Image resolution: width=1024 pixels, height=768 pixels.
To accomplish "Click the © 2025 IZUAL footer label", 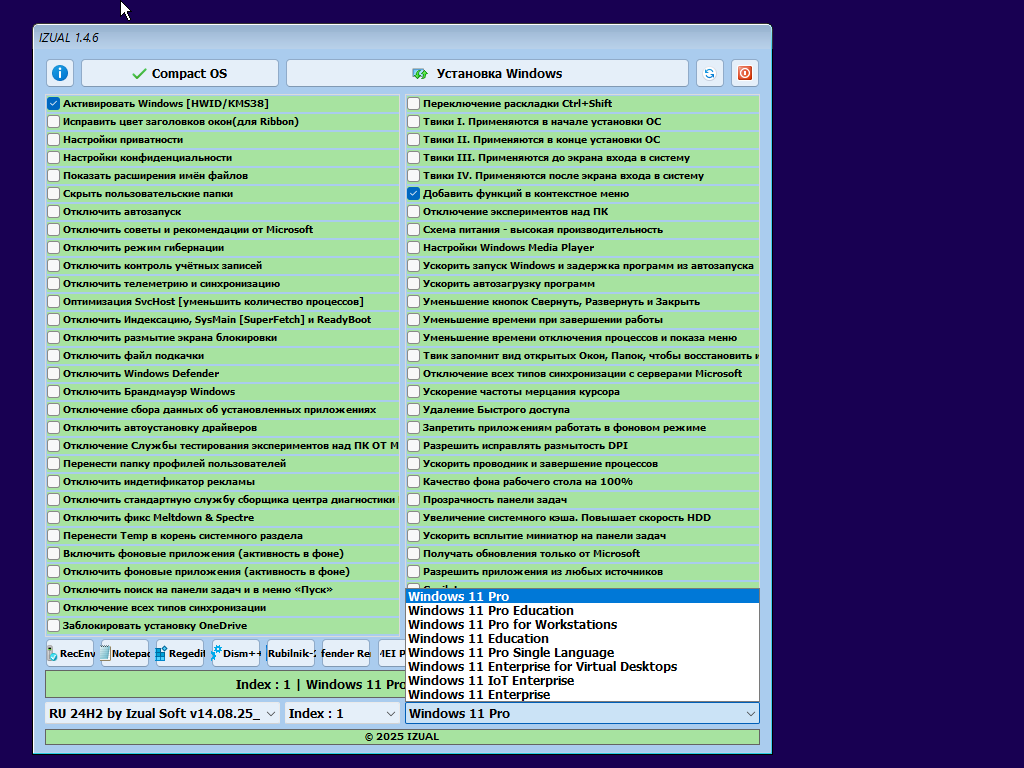I will click(402, 737).
